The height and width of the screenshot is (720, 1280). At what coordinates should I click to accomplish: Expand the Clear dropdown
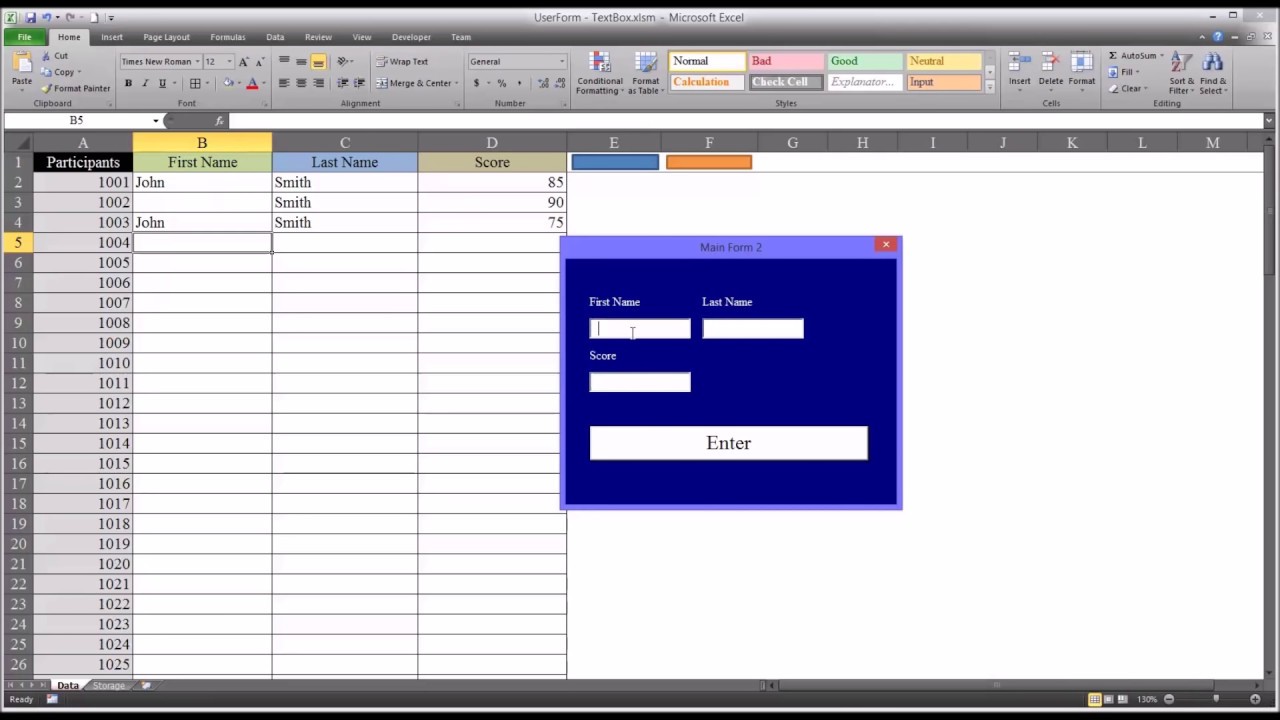[x=1146, y=88]
